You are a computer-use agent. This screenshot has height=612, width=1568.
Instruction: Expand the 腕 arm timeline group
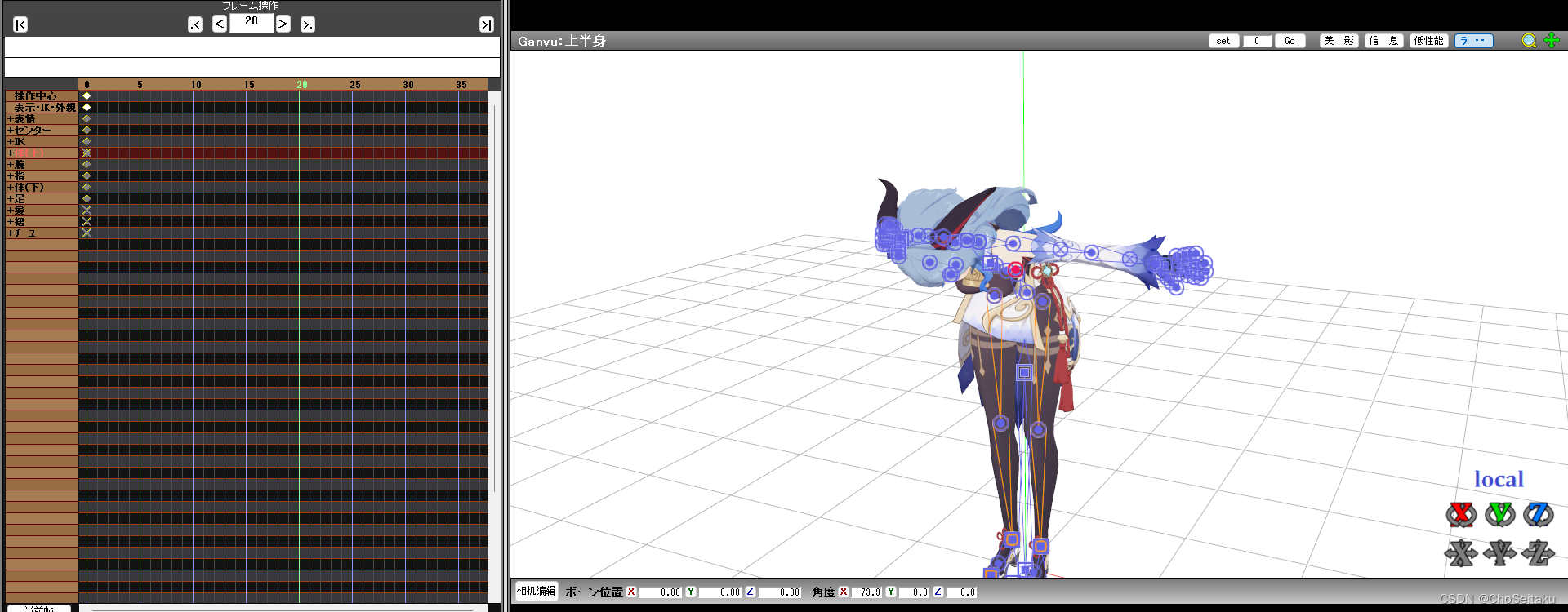[11, 165]
